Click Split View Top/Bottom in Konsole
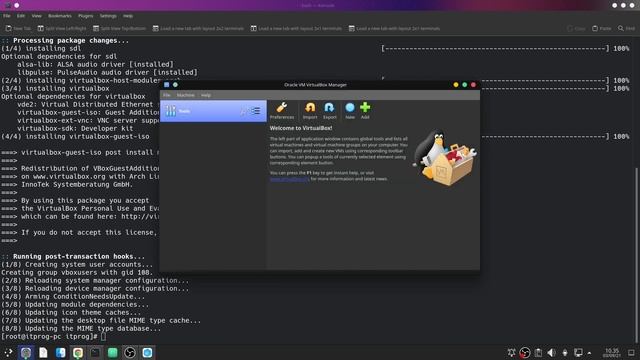 [x=119, y=29]
